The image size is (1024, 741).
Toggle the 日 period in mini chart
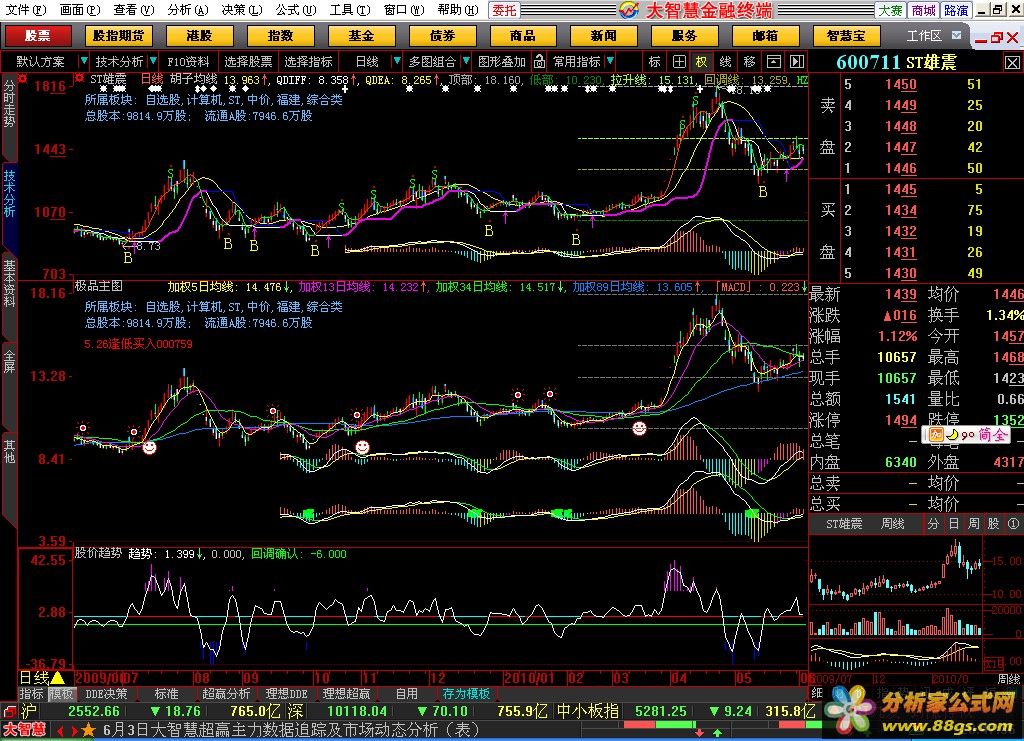[x=953, y=524]
